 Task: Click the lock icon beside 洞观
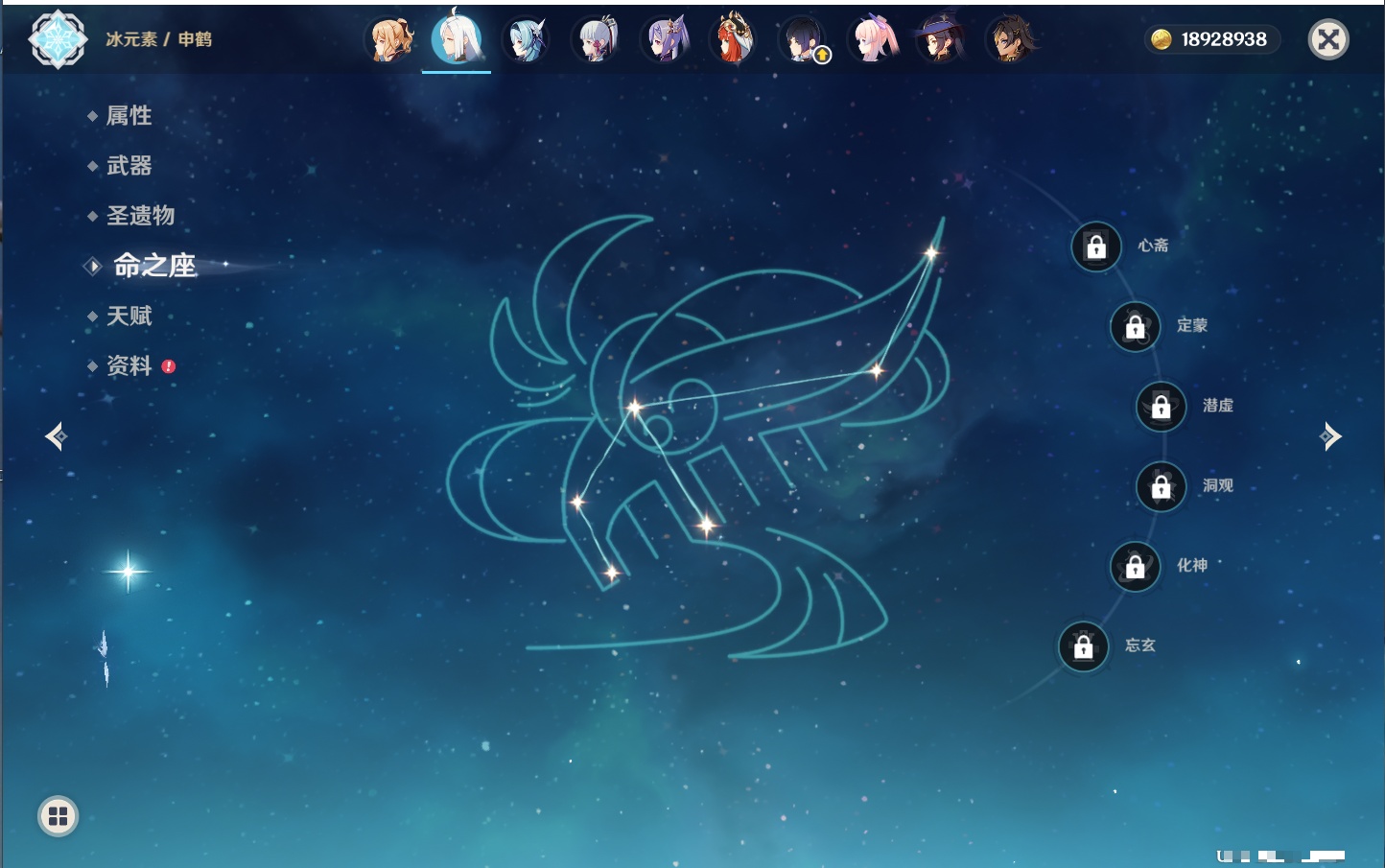click(x=1162, y=487)
